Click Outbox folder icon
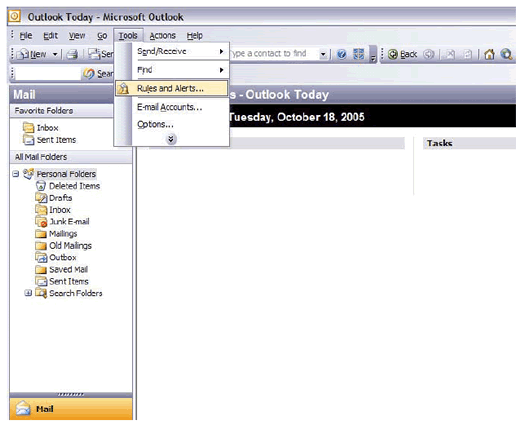The width and height of the screenshot is (525, 434). (41, 258)
